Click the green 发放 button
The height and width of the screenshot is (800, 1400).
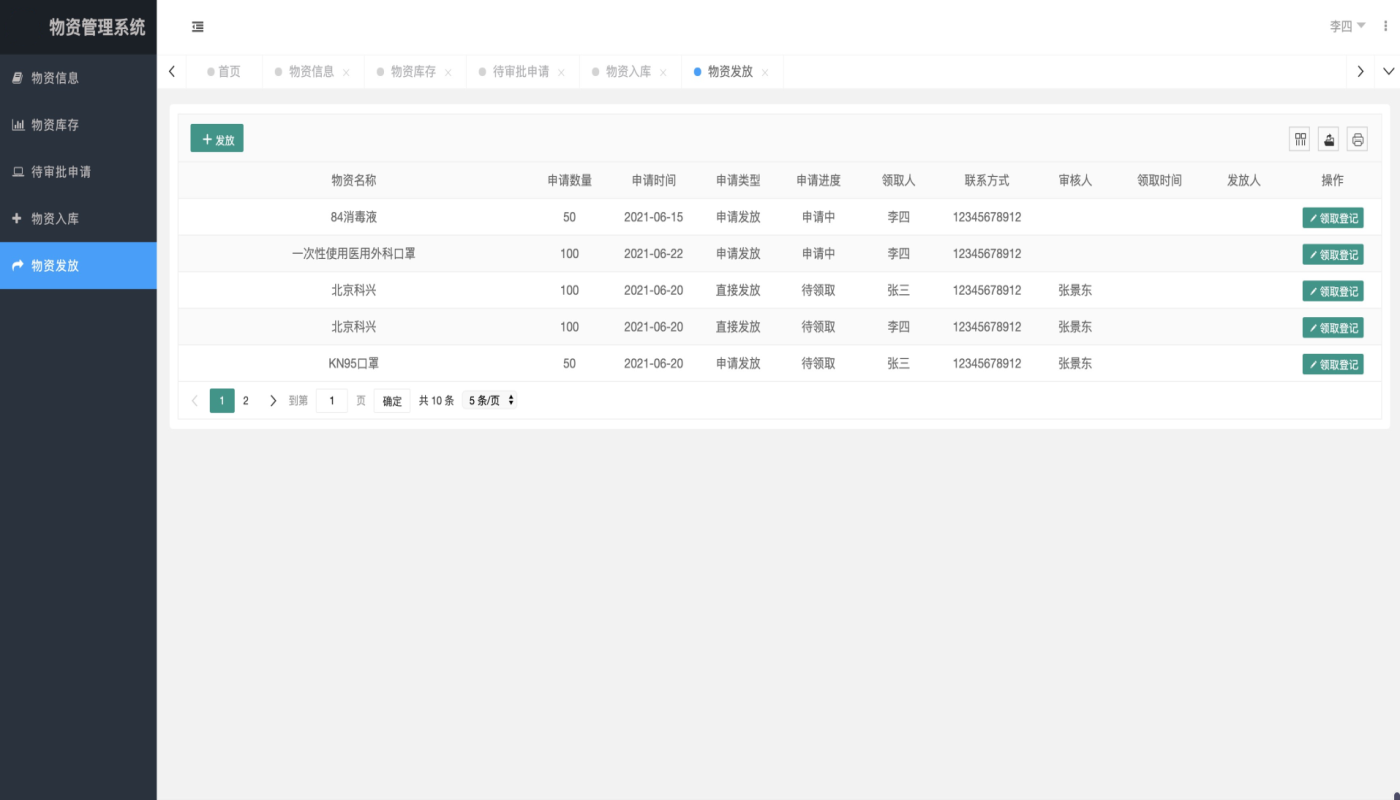coord(217,139)
